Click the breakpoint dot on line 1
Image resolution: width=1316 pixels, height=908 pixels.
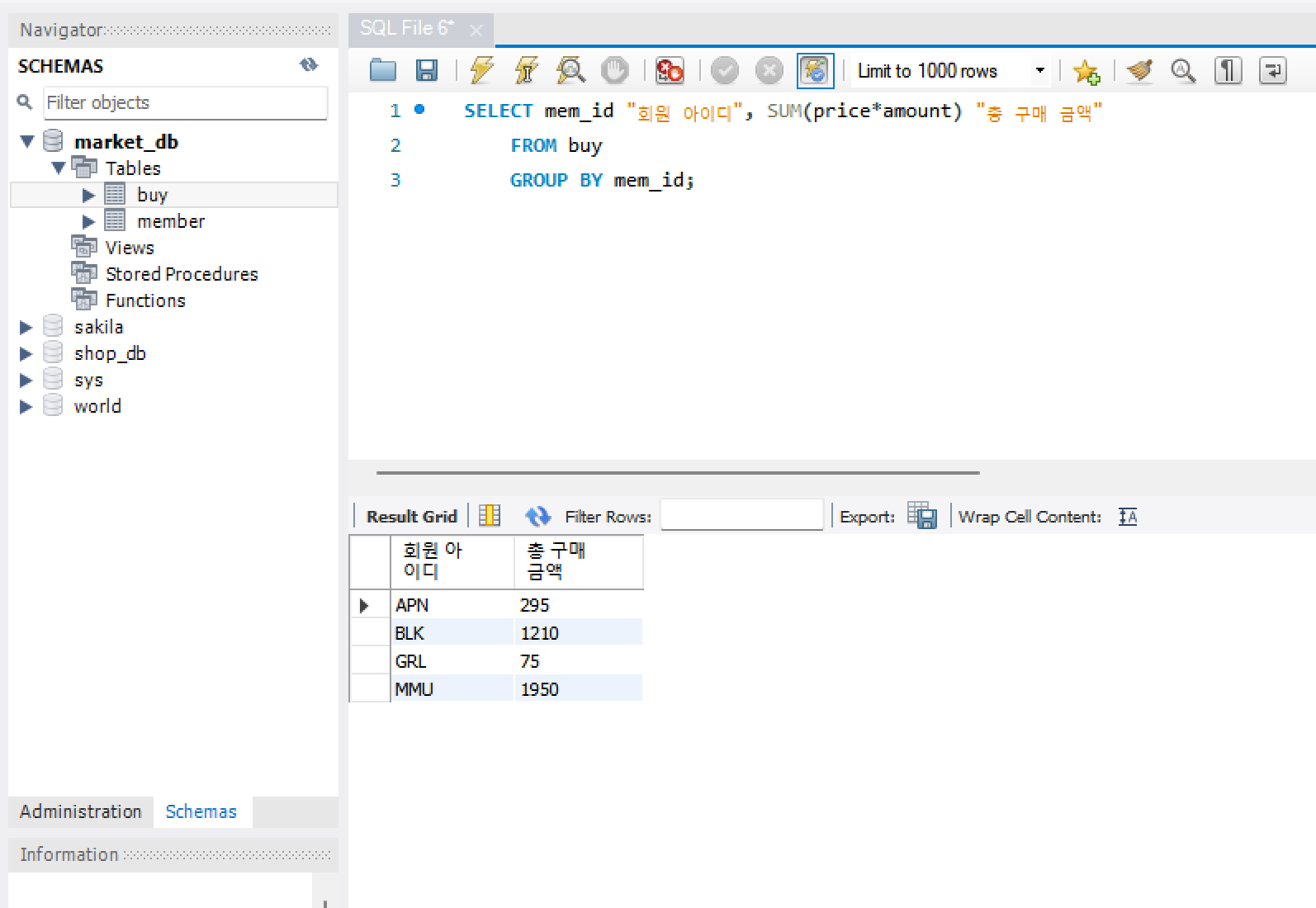click(419, 109)
